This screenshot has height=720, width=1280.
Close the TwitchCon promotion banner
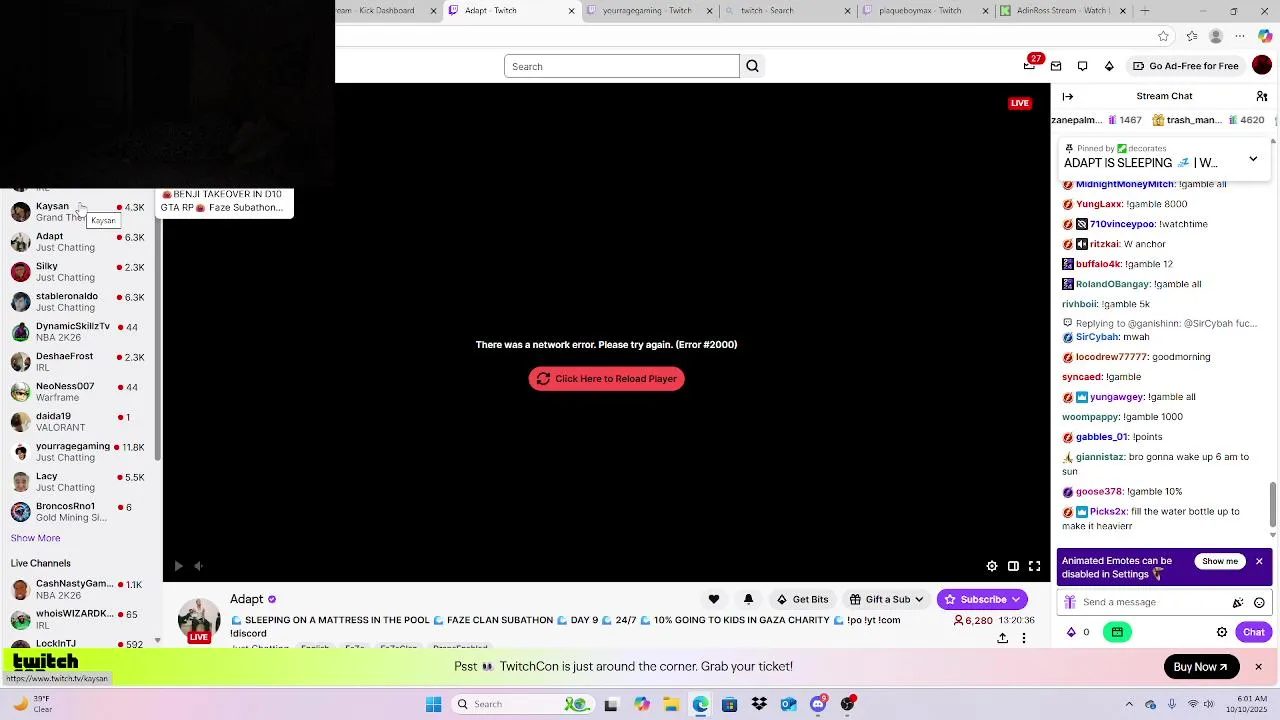(1258, 667)
